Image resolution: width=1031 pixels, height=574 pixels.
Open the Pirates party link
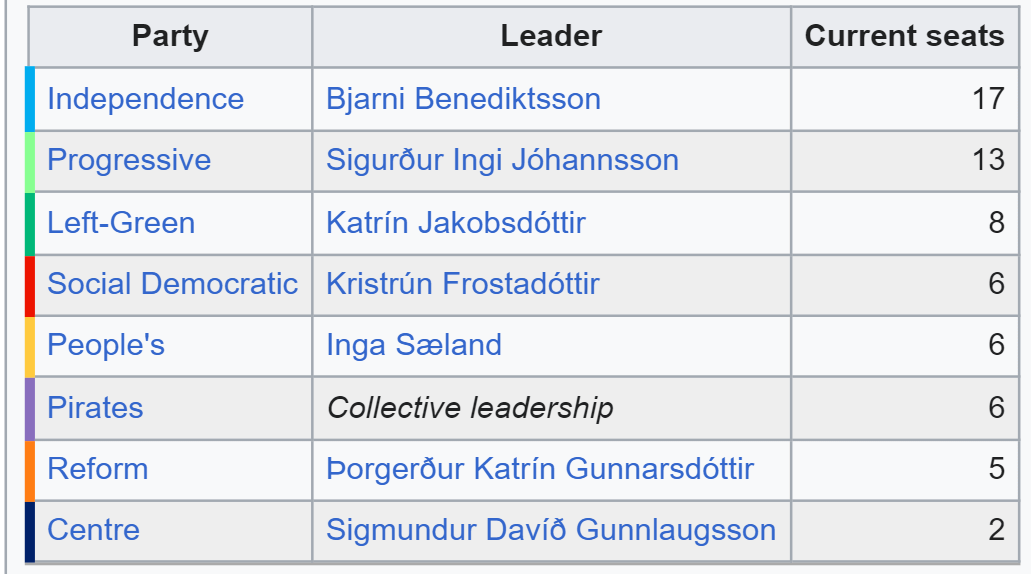pos(95,408)
